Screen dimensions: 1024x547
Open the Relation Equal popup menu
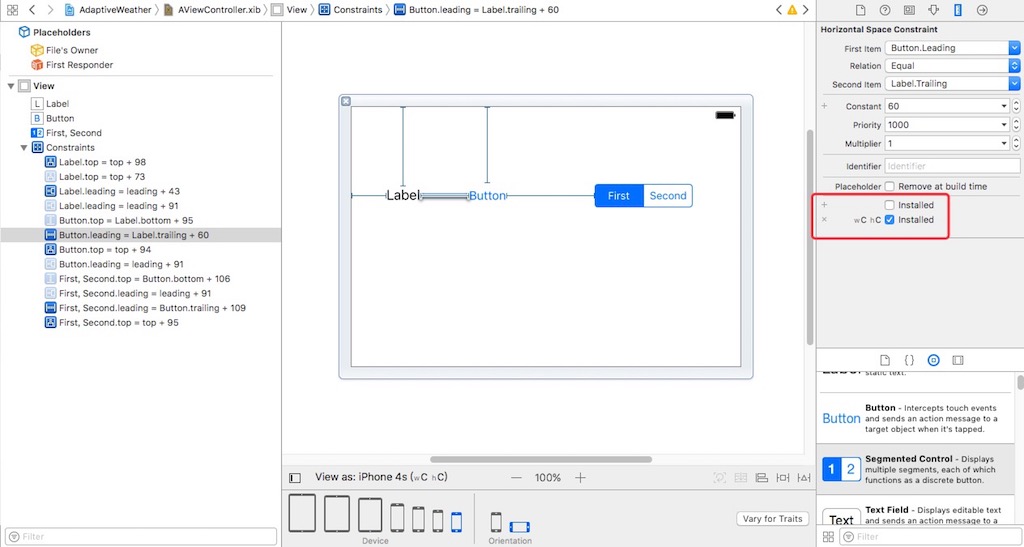(951, 66)
